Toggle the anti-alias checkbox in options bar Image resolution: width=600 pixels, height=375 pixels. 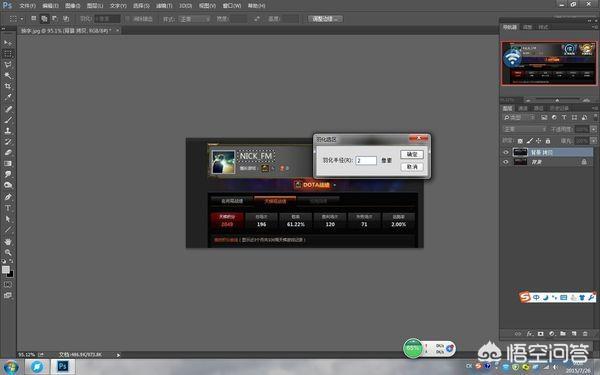(128, 19)
